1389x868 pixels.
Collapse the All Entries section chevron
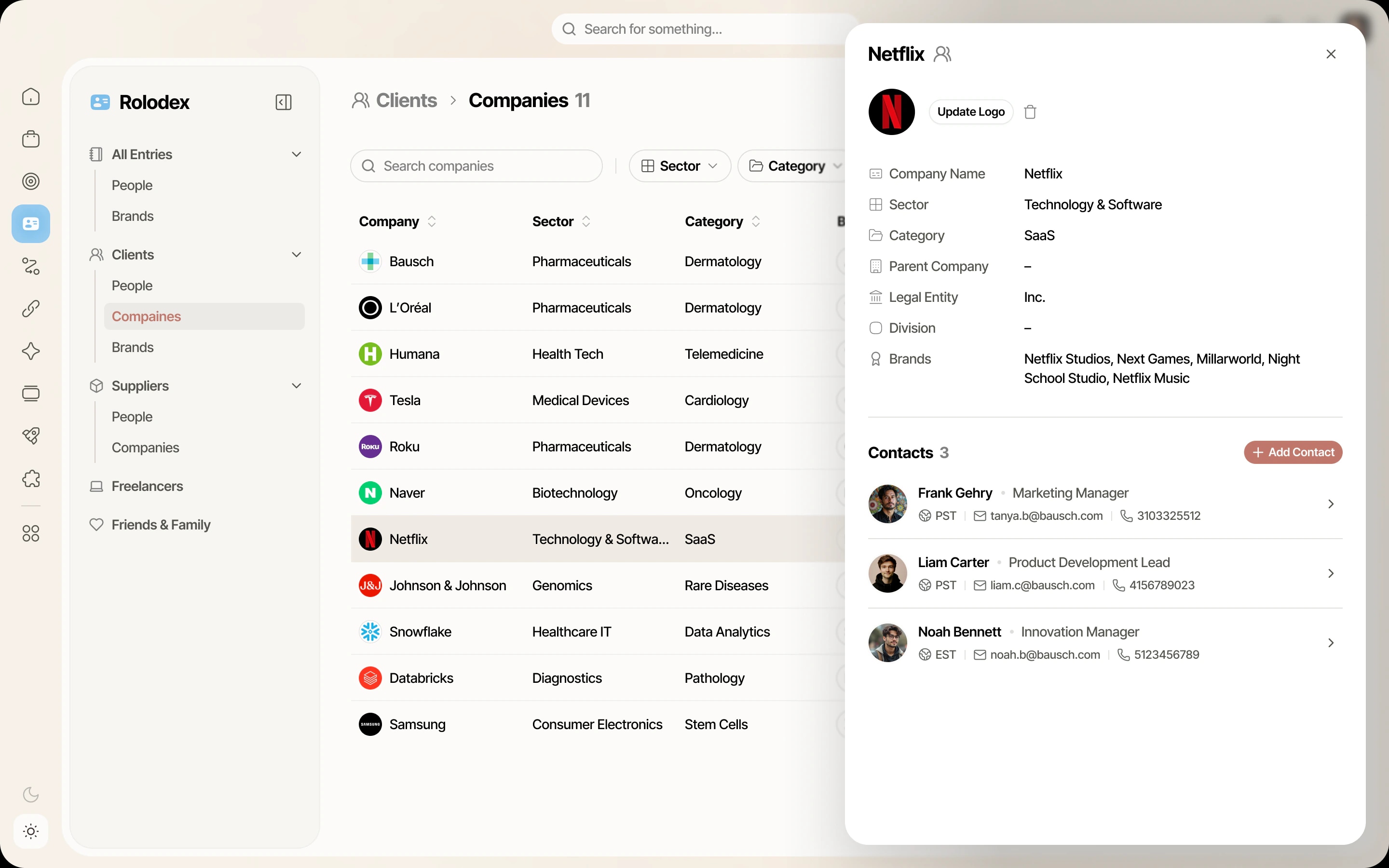(x=296, y=154)
